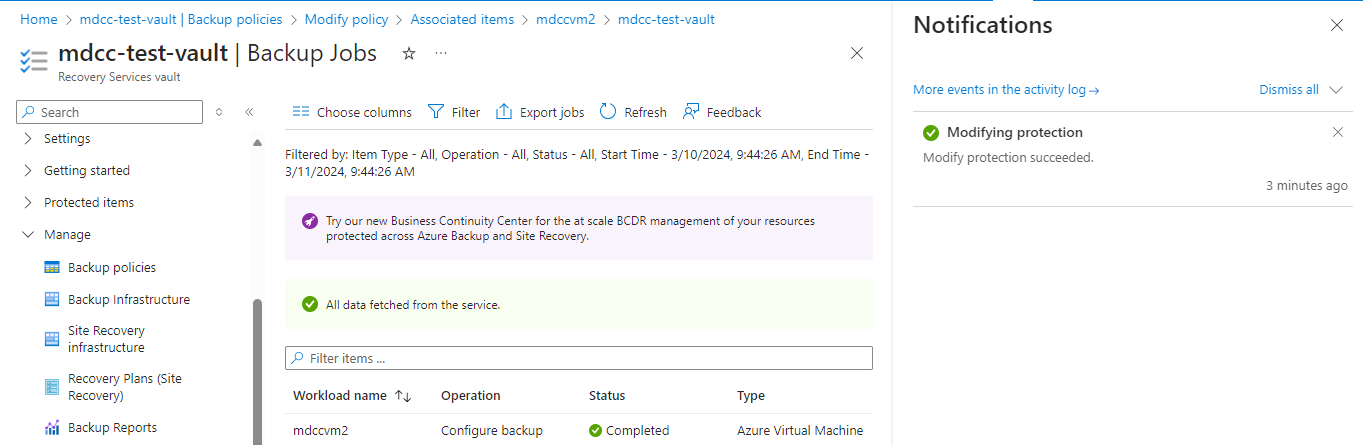Open the Filter funnel icon

[436, 112]
